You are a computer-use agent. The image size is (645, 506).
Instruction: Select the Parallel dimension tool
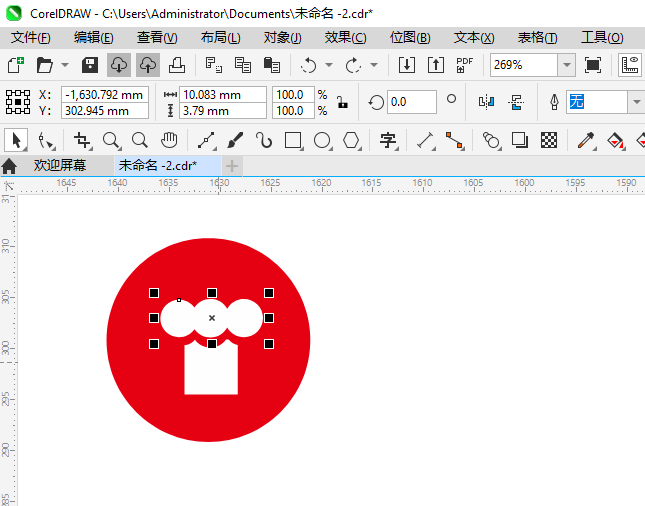click(x=425, y=141)
